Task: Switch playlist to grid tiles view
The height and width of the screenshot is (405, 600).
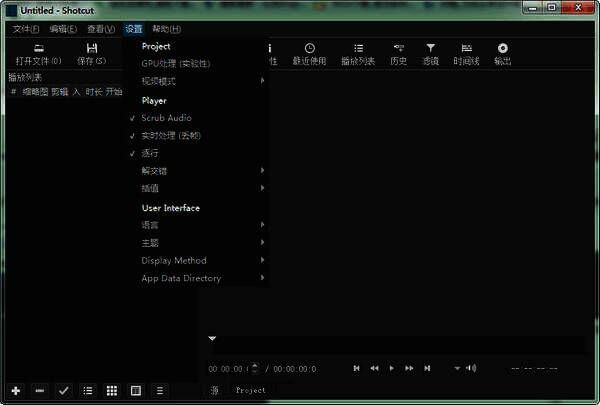Action: [112, 390]
